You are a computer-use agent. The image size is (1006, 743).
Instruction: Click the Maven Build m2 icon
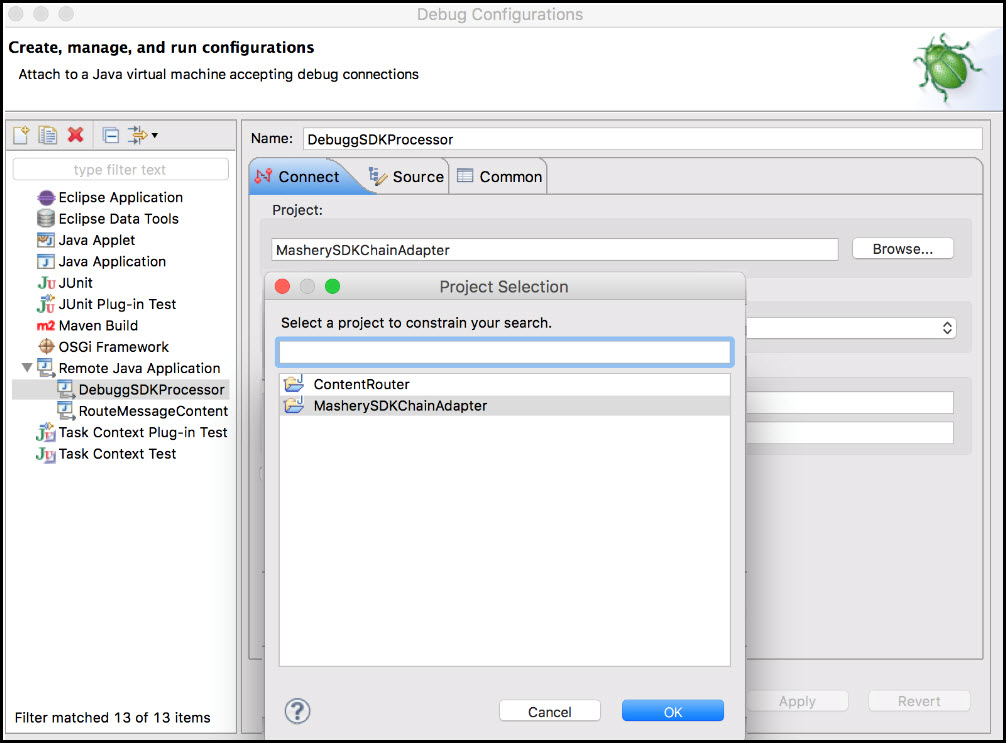[45, 326]
